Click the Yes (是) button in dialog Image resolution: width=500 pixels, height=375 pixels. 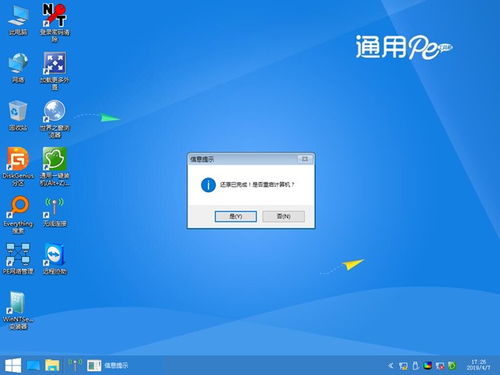(236, 216)
